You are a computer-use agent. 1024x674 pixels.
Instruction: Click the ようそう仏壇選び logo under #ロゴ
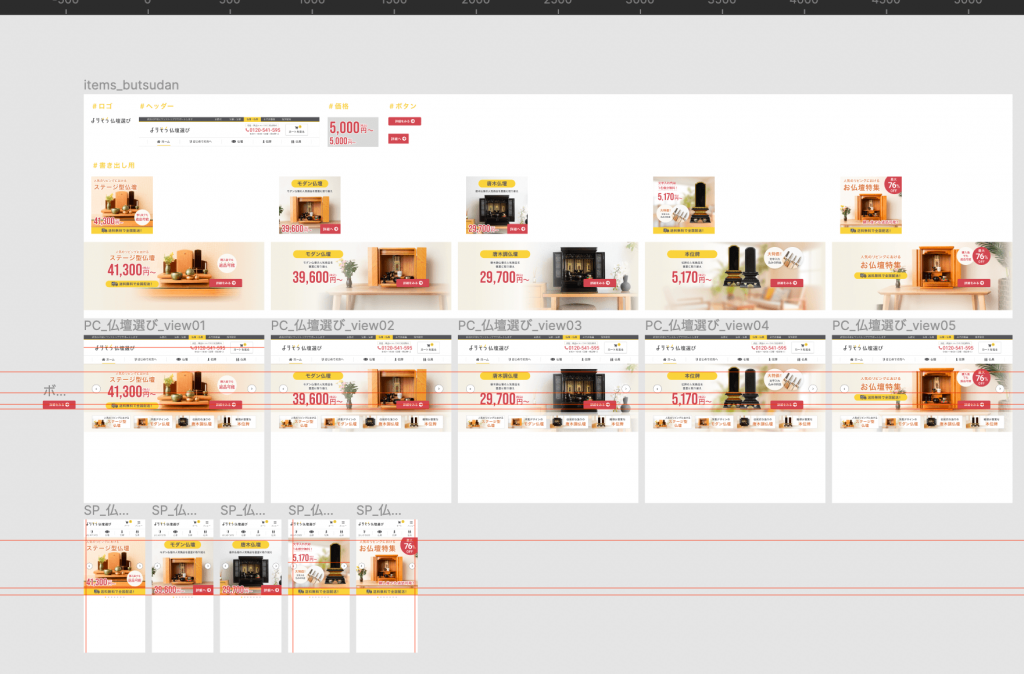tap(110, 120)
